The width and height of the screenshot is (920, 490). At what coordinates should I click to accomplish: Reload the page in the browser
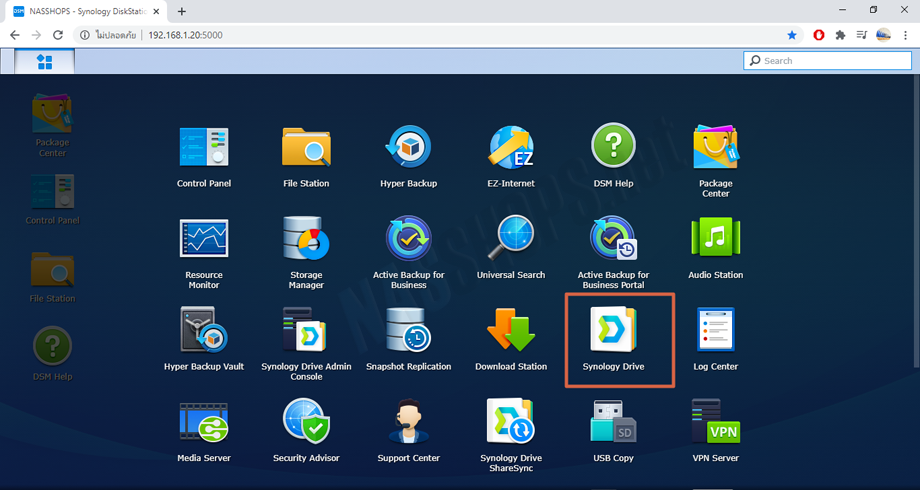click(x=58, y=35)
